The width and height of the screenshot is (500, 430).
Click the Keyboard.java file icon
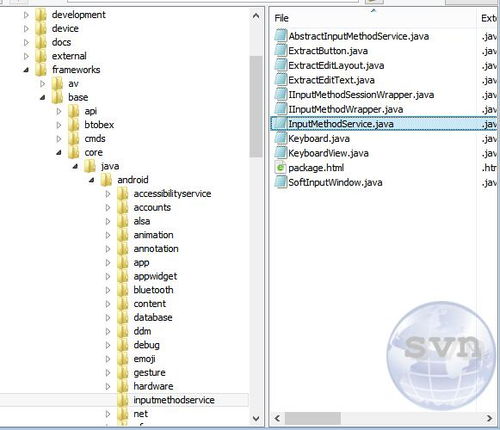pyautogui.click(x=281, y=138)
